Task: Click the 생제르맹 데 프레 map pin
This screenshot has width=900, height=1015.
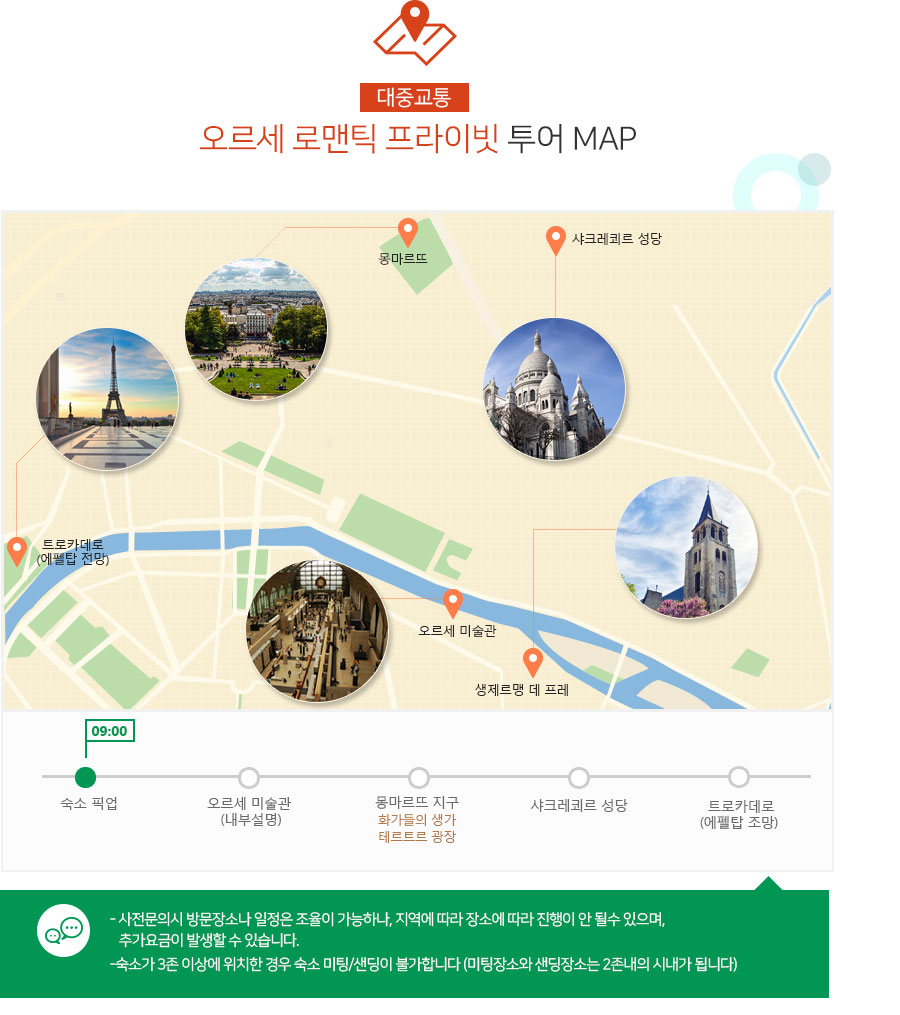Action: pos(532,663)
